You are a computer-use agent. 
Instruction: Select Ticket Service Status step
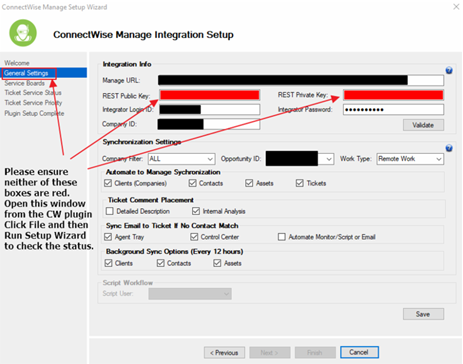[x=33, y=93]
